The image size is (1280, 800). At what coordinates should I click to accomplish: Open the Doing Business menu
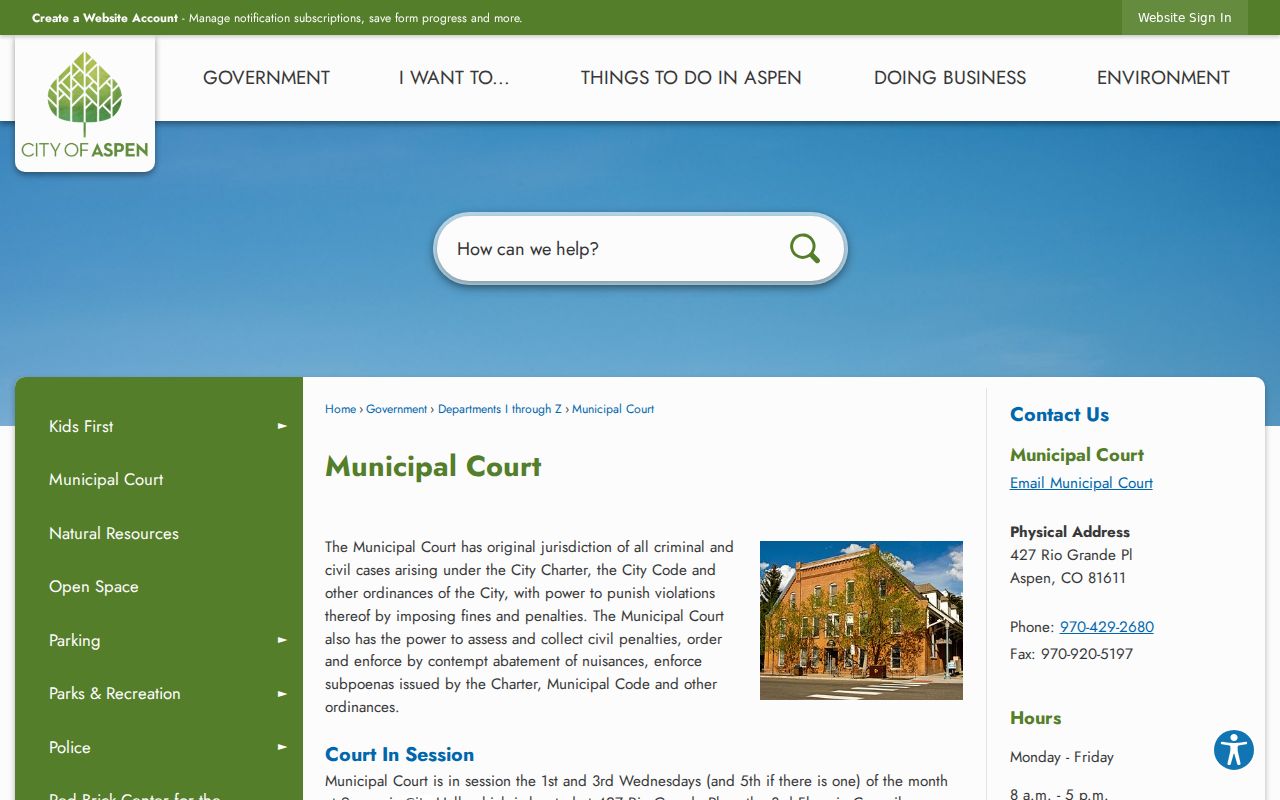coord(950,78)
